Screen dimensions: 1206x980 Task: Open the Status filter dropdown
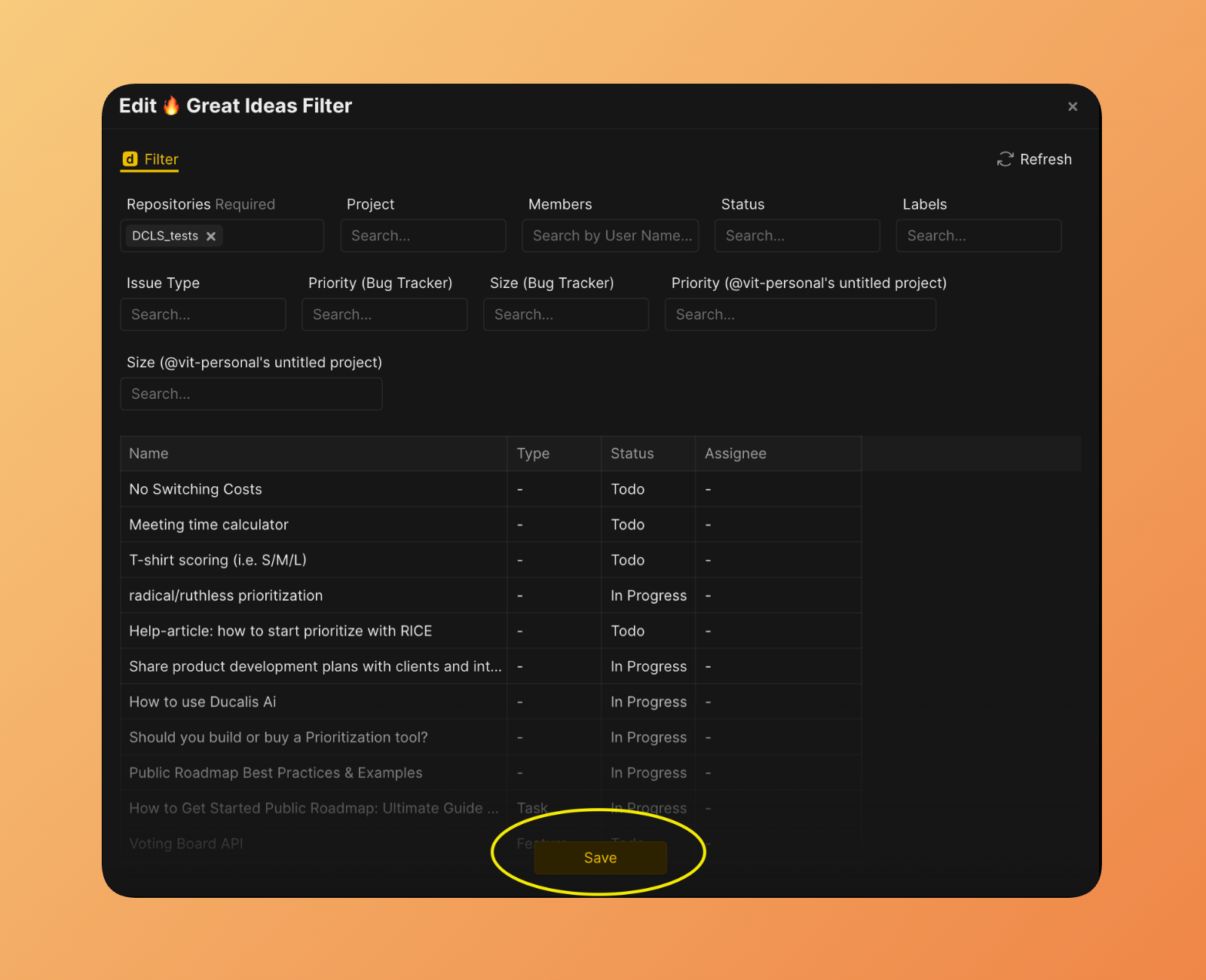click(797, 236)
